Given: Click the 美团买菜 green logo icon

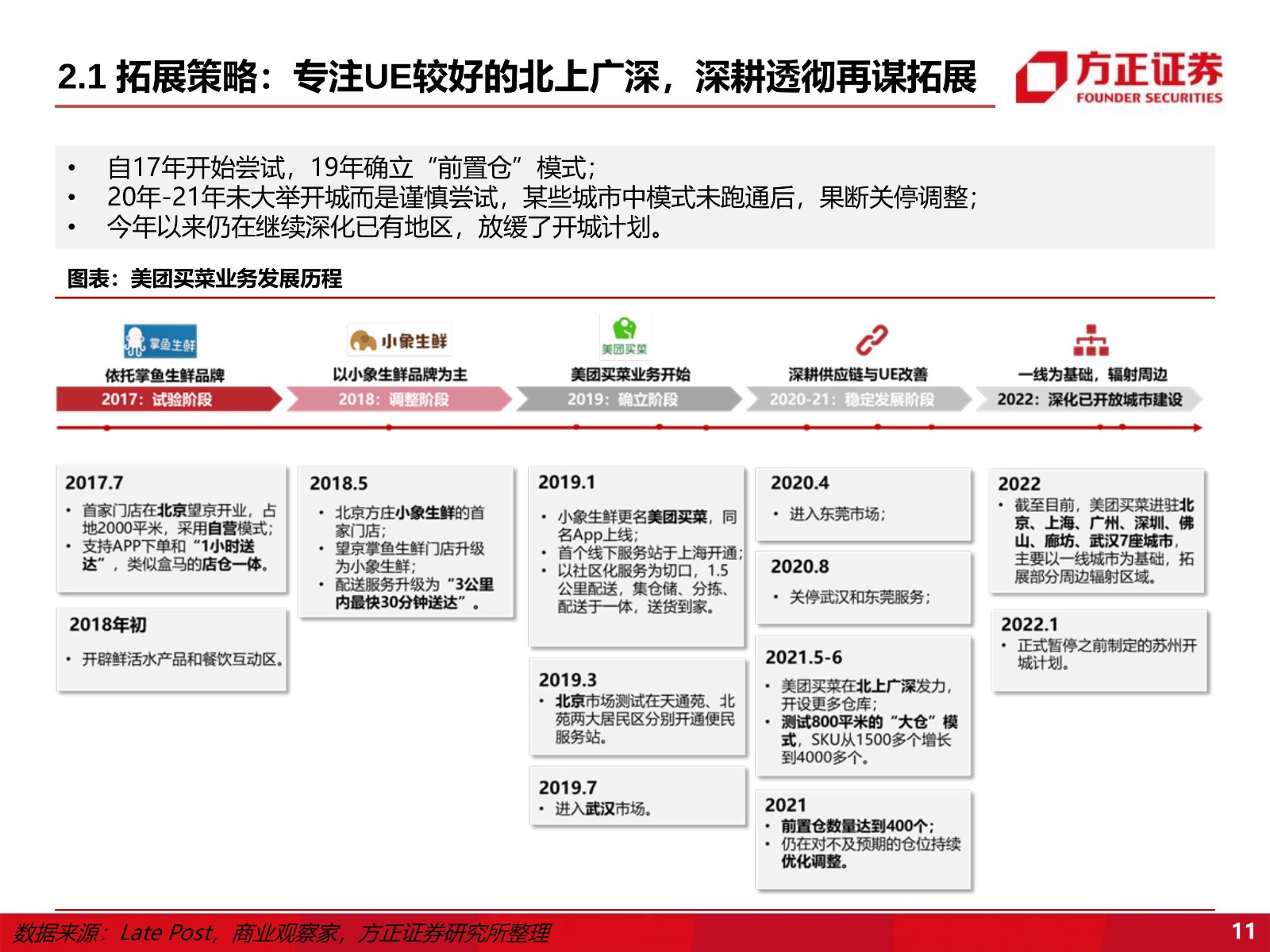Looking at the screenshot, I should pyautogui.click(x=624, y=336).
